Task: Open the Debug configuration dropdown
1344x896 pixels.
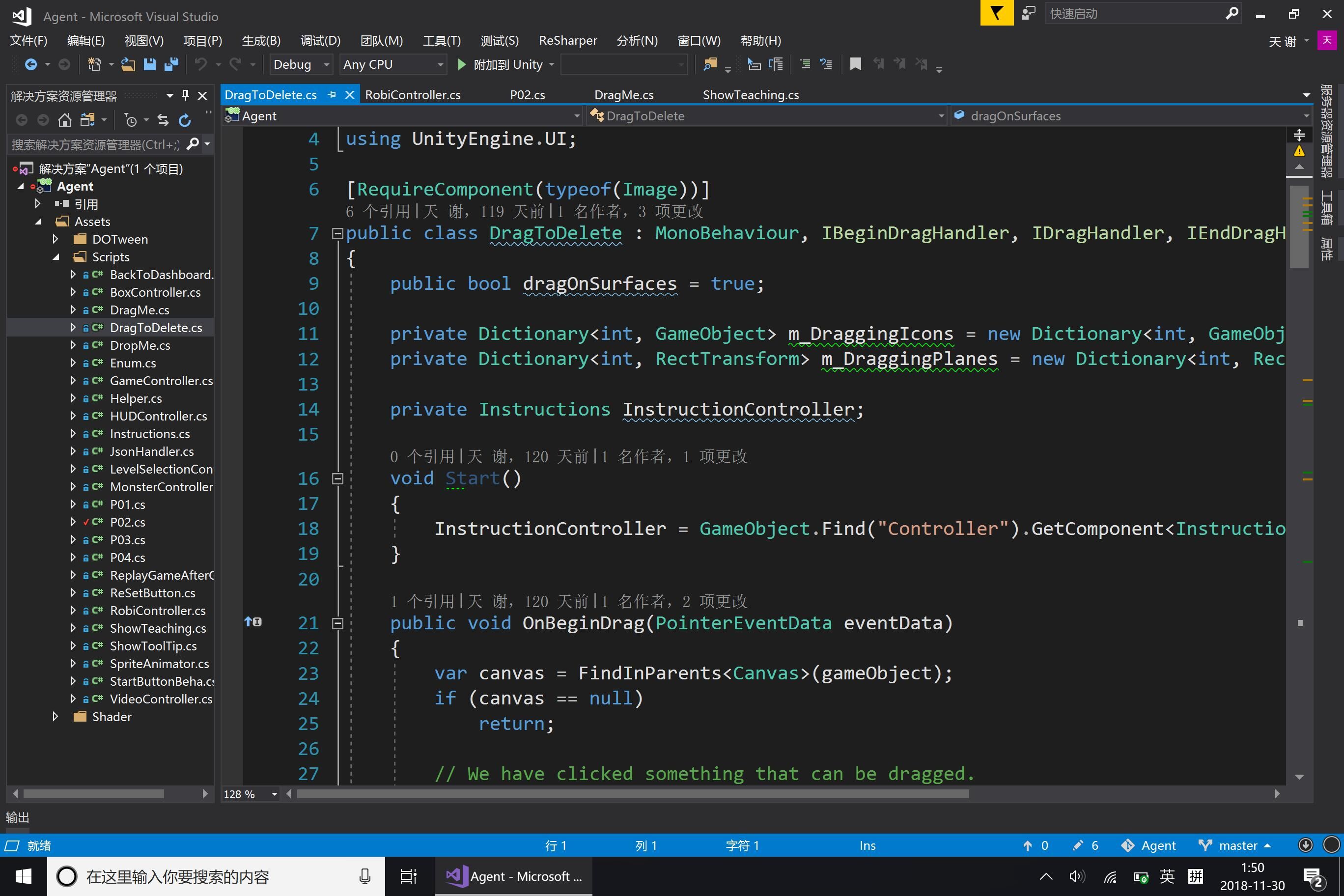Action: click(301, 64)
